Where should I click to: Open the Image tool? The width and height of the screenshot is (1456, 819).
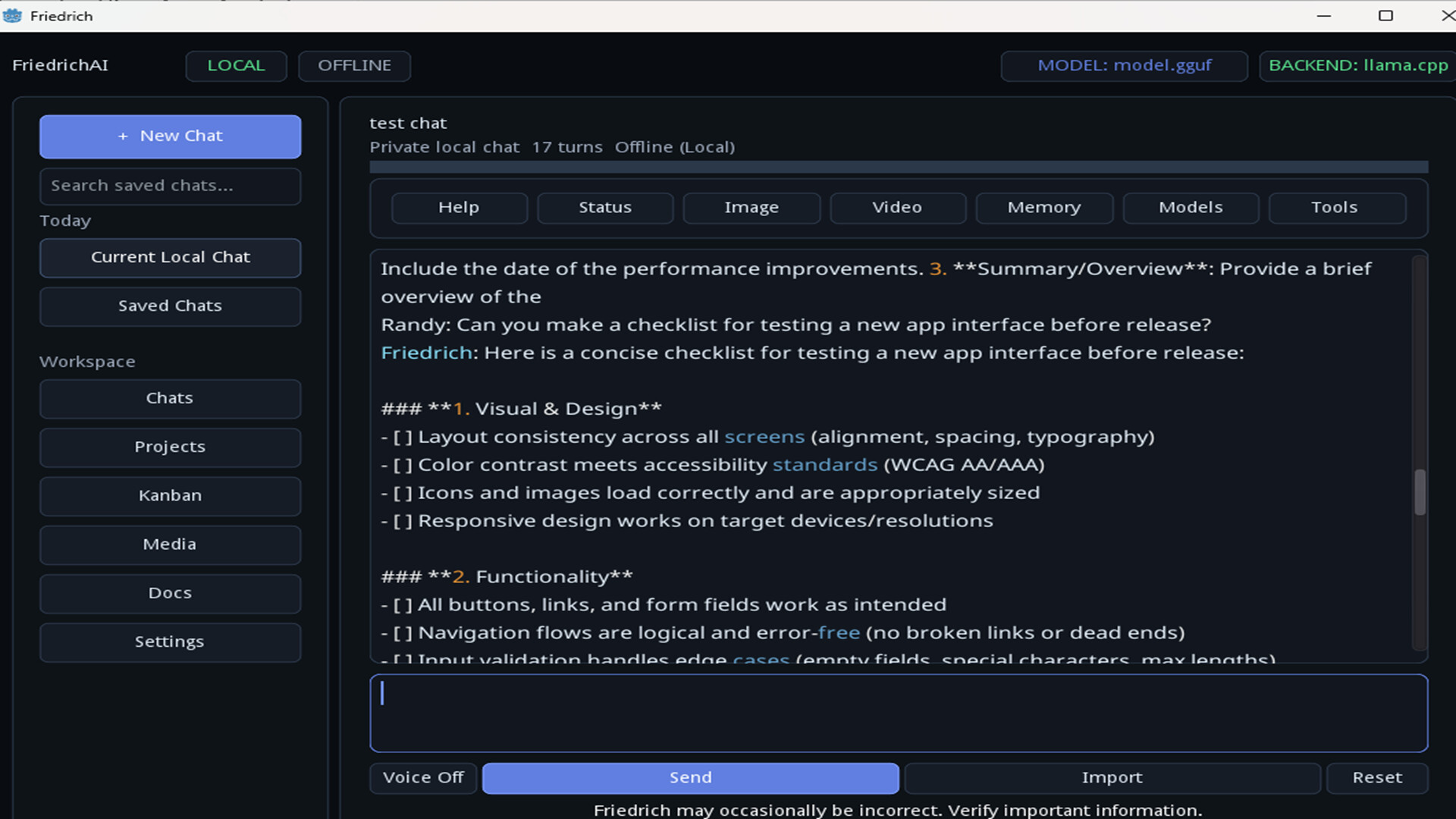[x=752, y=208]
